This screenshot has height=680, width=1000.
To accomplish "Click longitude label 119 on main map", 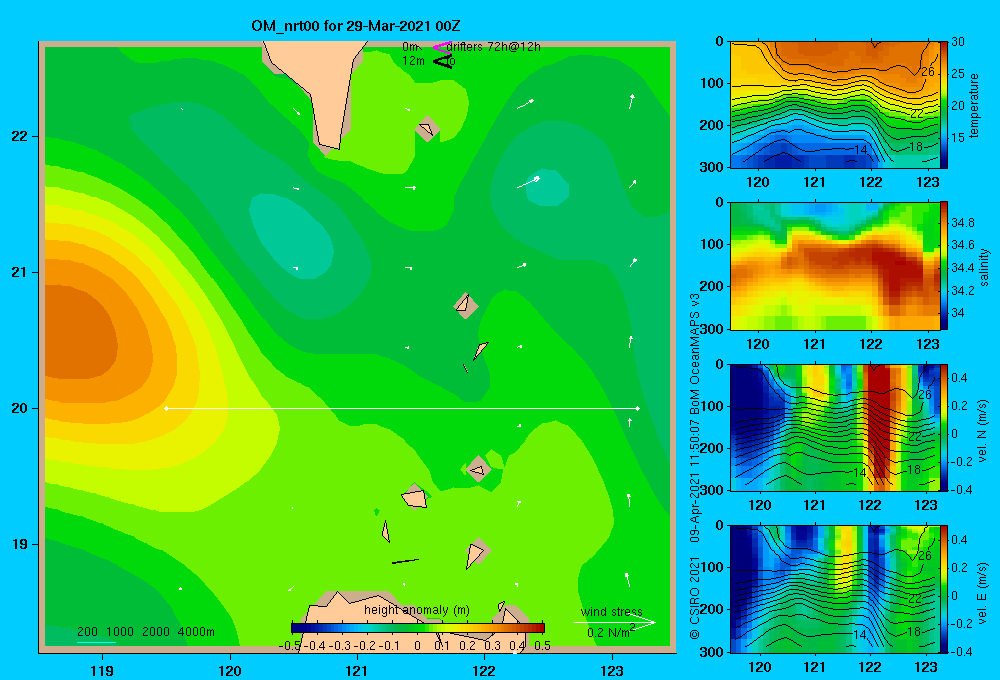I will (x=102, y=671).
